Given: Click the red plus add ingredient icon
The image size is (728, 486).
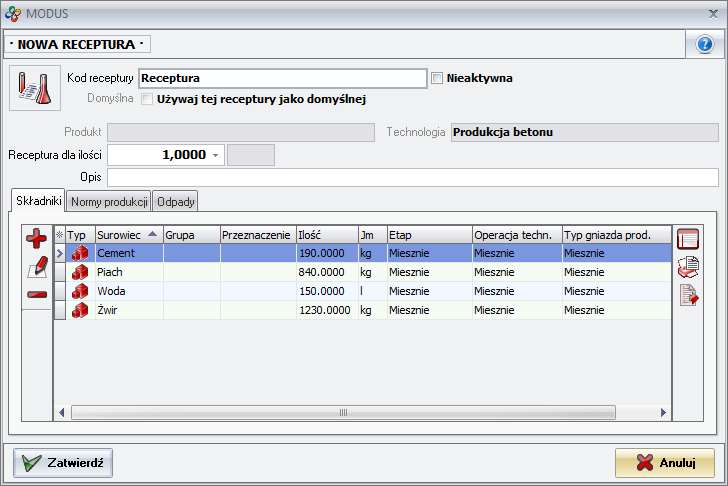Looking at the screenshot, I should [37, 238].
